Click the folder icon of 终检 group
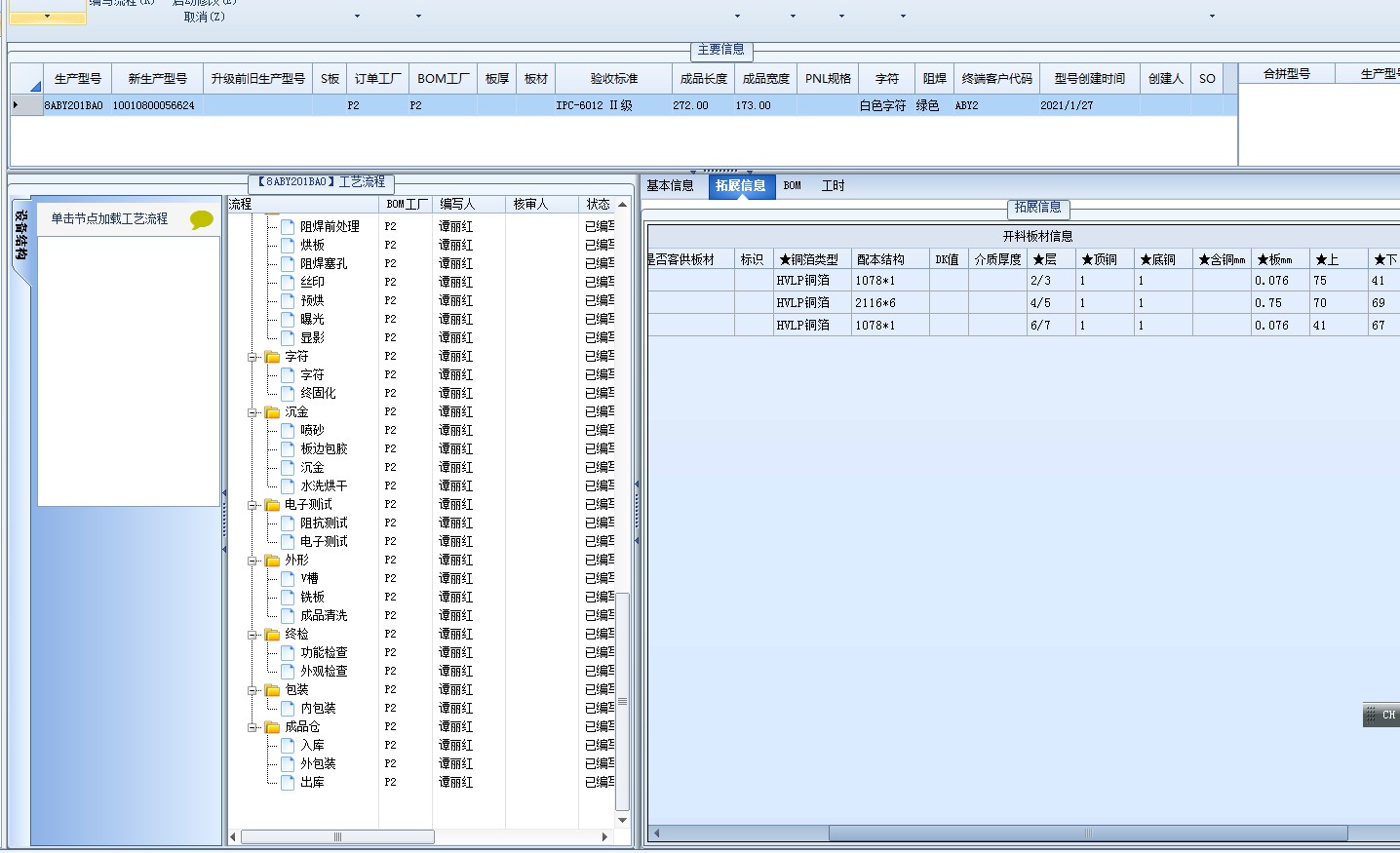 click(x=272, y=635)
